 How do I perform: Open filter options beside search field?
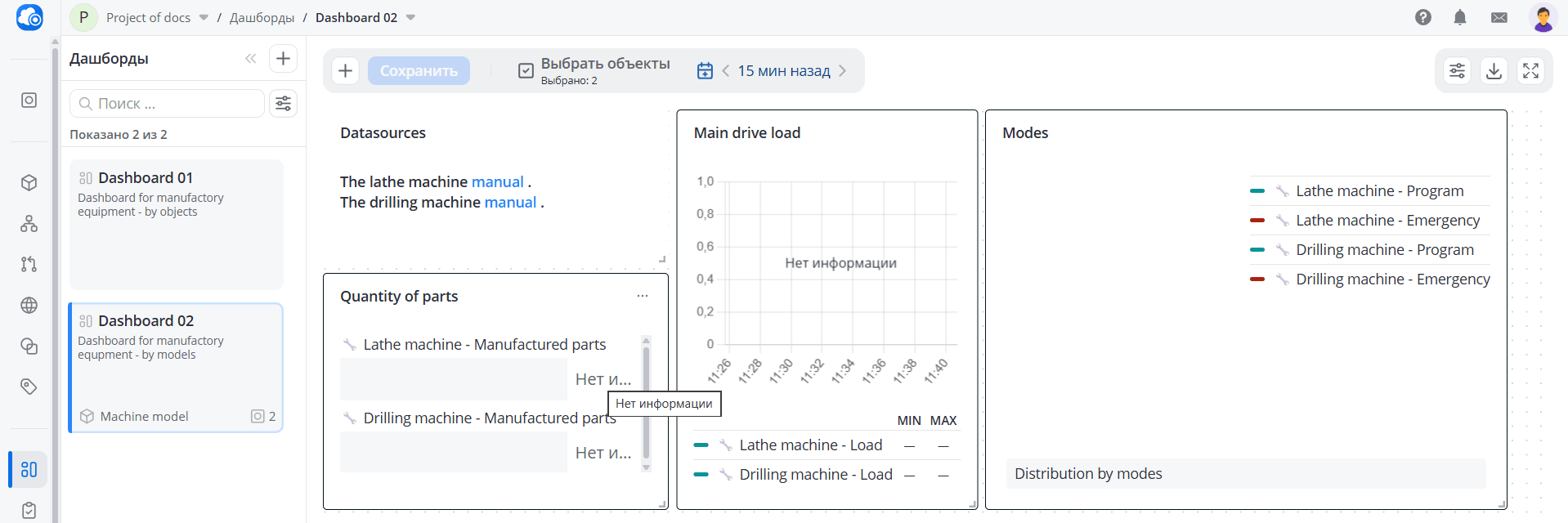(283, 104)
